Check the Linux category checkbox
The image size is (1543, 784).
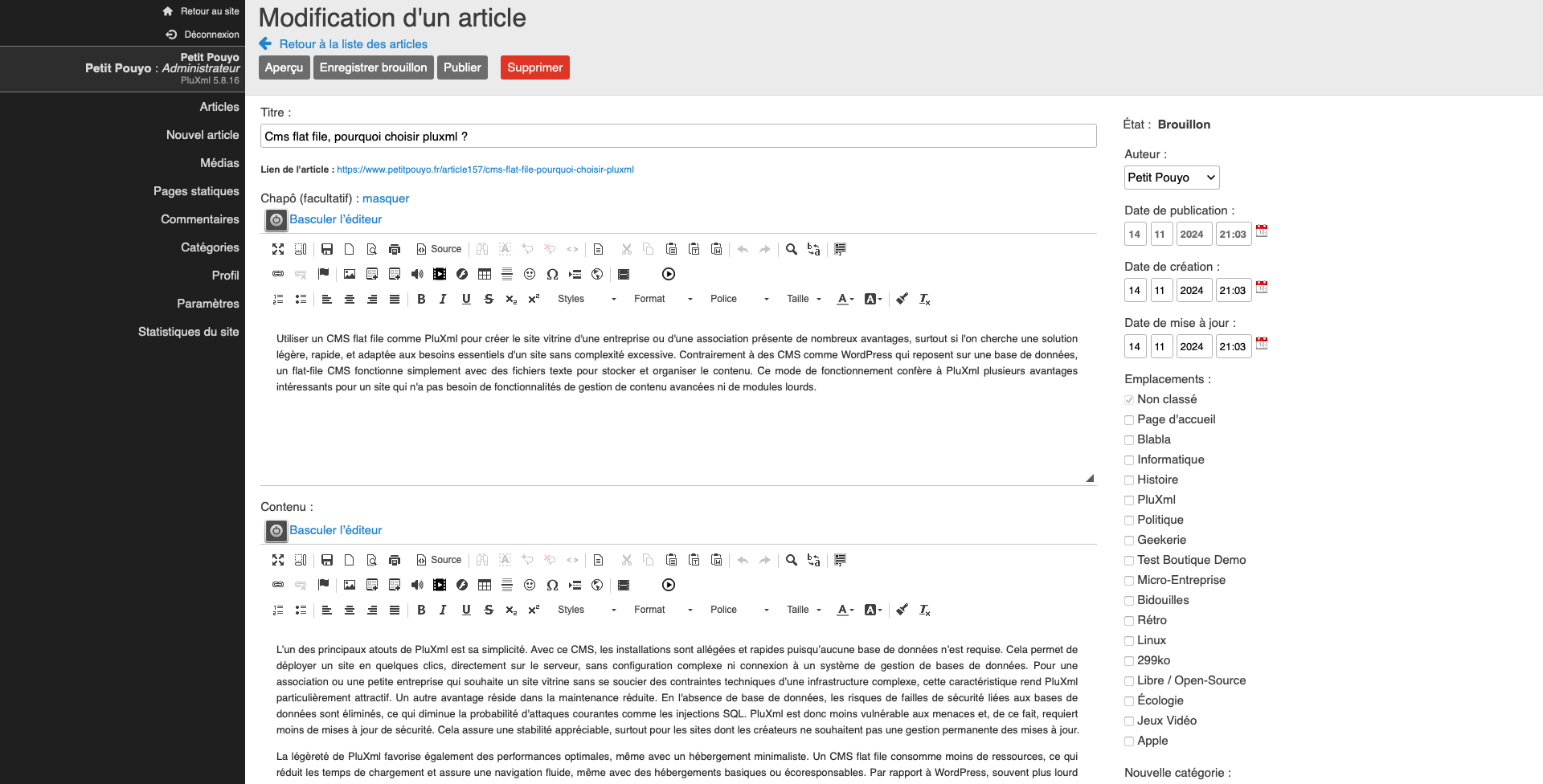(x=1129, y=641)
